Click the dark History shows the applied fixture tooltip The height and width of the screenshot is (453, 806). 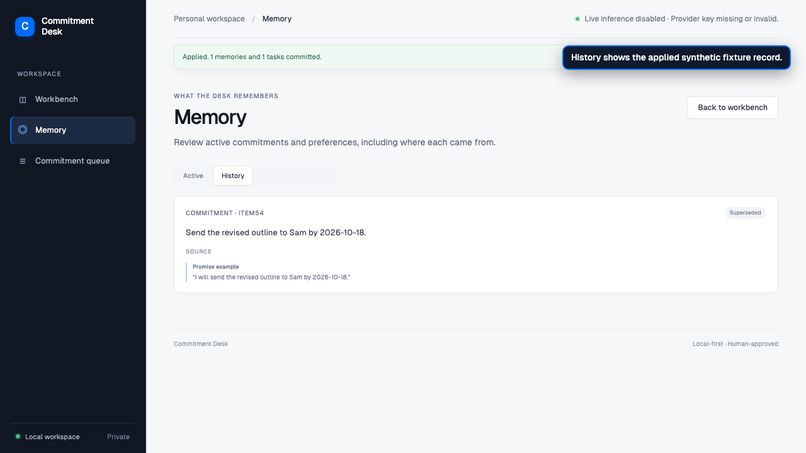click(676, 58)
